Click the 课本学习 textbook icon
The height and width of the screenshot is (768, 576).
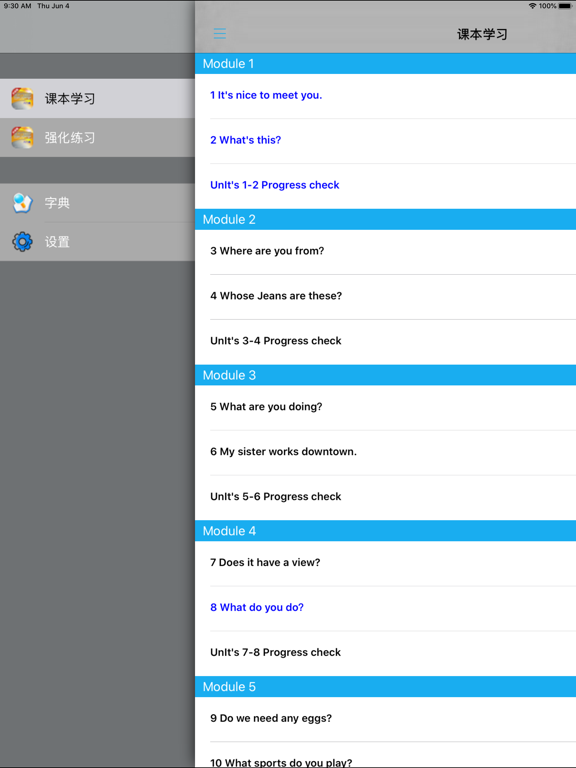tap(23, 98)
